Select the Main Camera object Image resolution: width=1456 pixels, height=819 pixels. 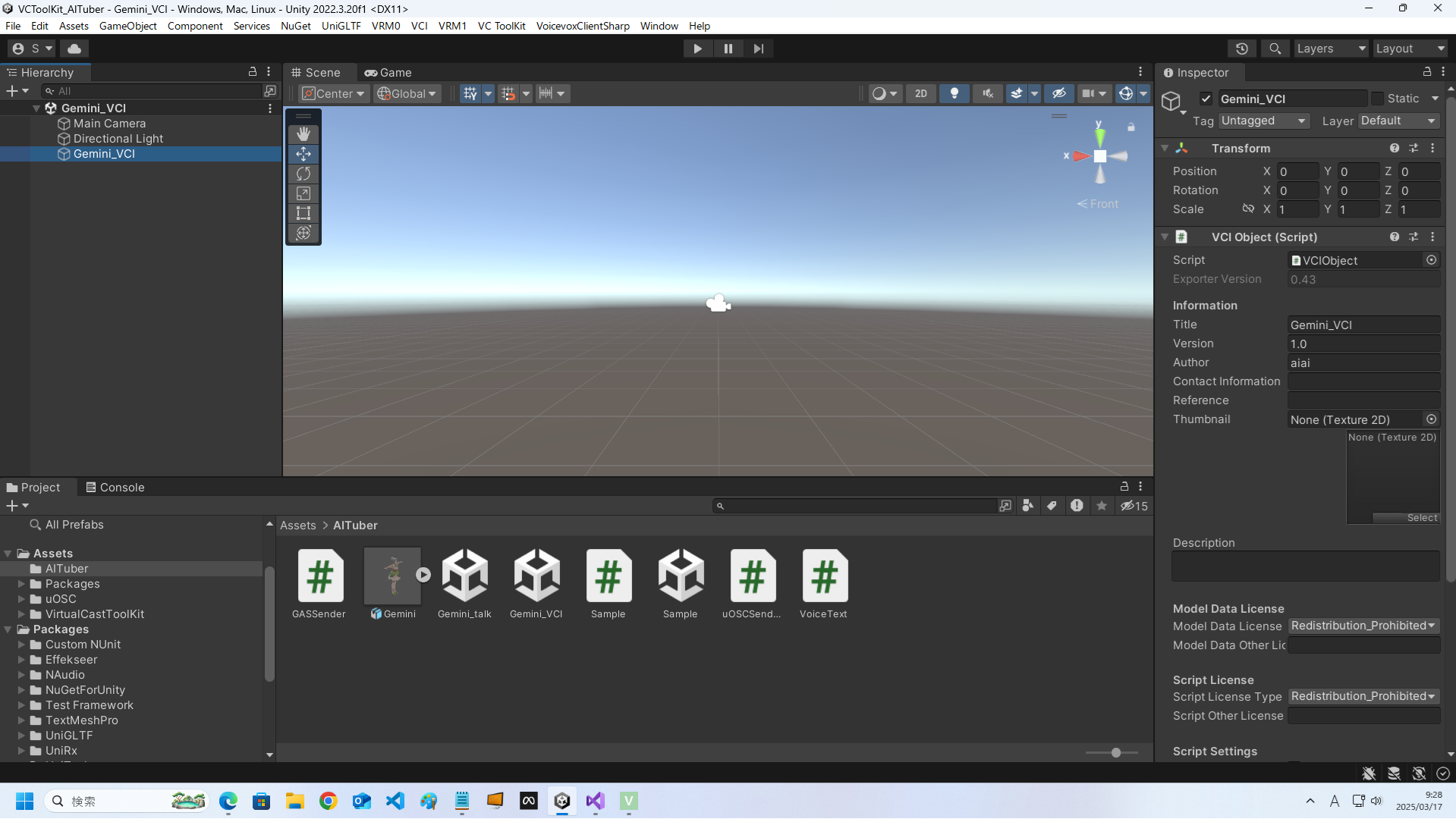[x=109, y=123]
